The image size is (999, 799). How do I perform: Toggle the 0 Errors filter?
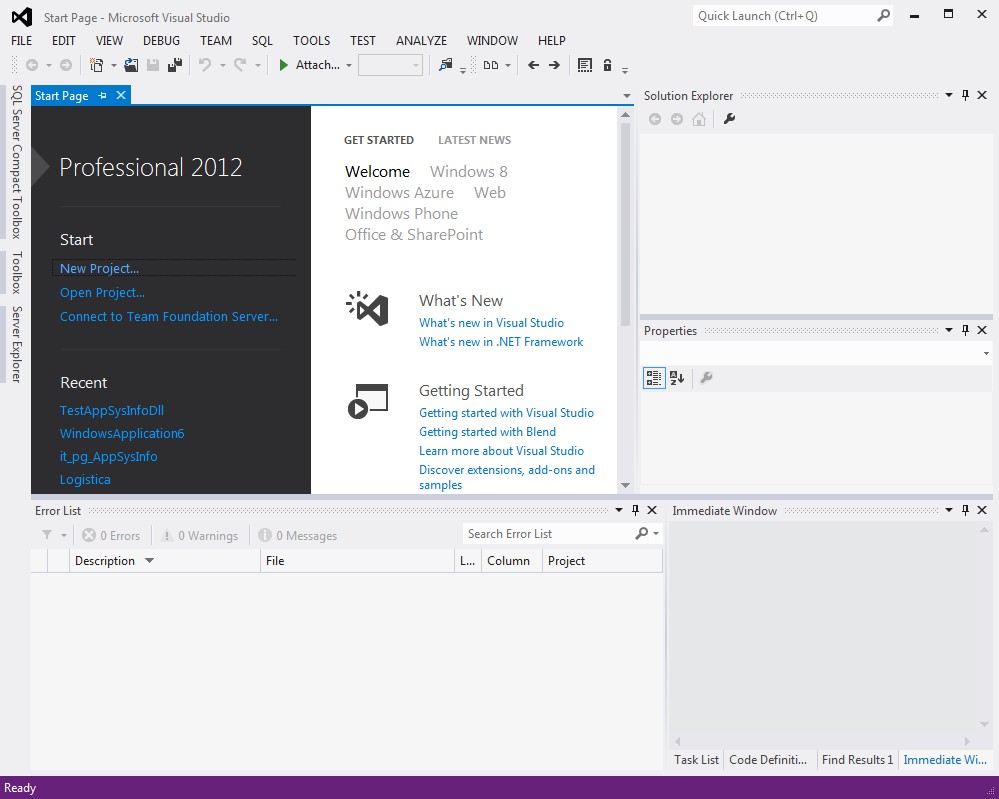111,536
